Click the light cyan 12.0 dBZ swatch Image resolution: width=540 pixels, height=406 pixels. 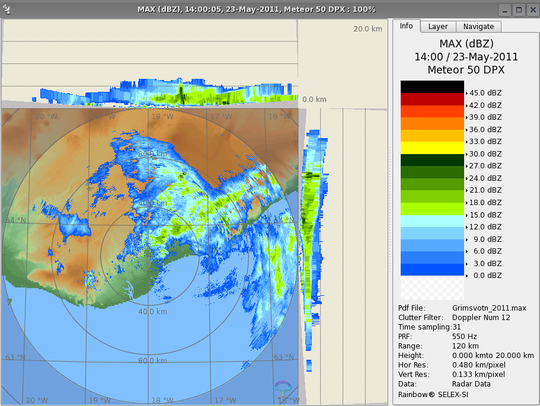click(432, 221)
